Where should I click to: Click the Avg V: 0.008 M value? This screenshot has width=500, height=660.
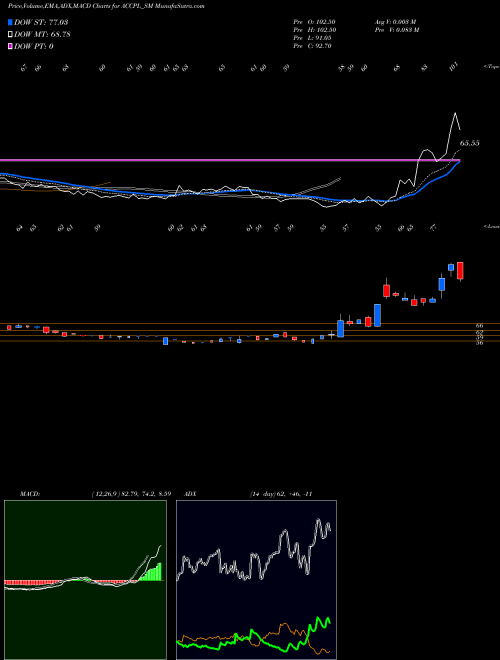[395, 22]
